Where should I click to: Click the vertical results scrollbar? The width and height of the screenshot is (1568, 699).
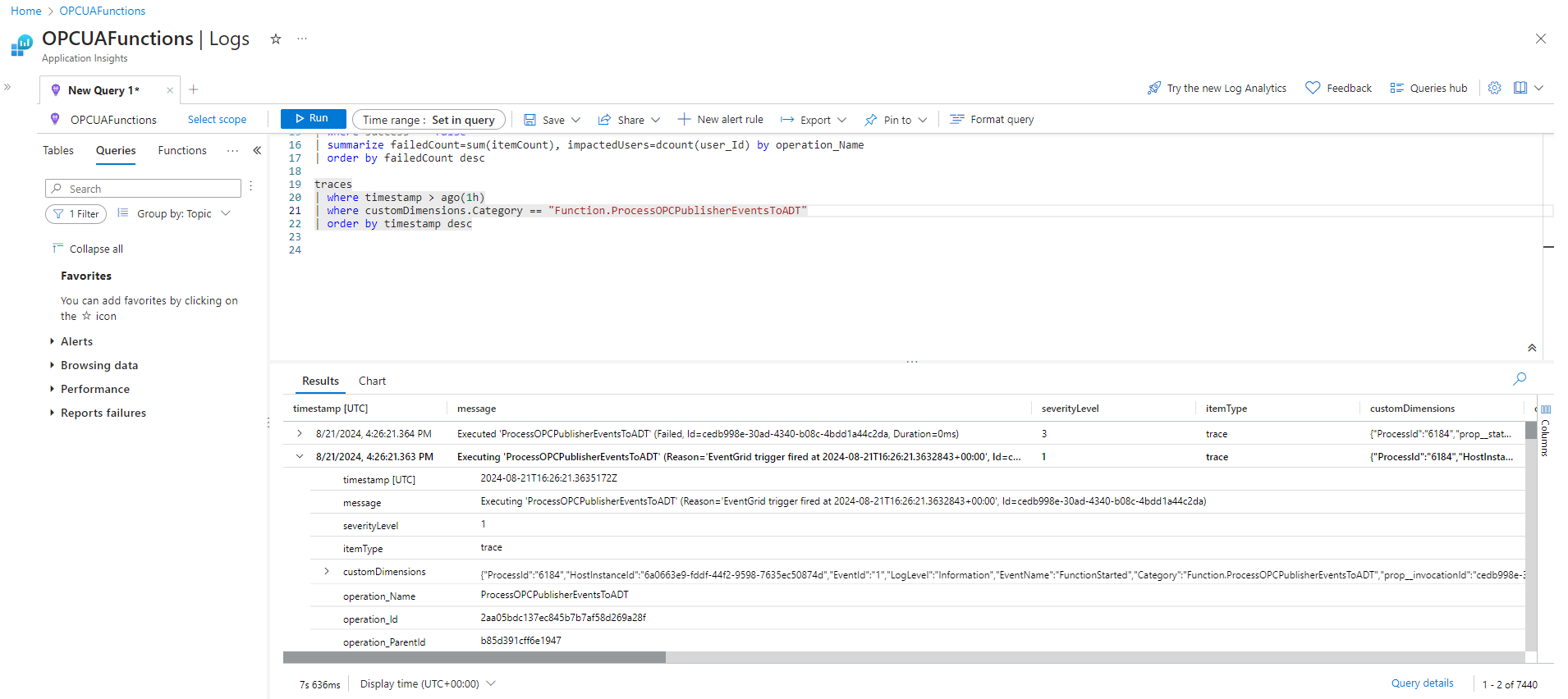[1530, 431]
